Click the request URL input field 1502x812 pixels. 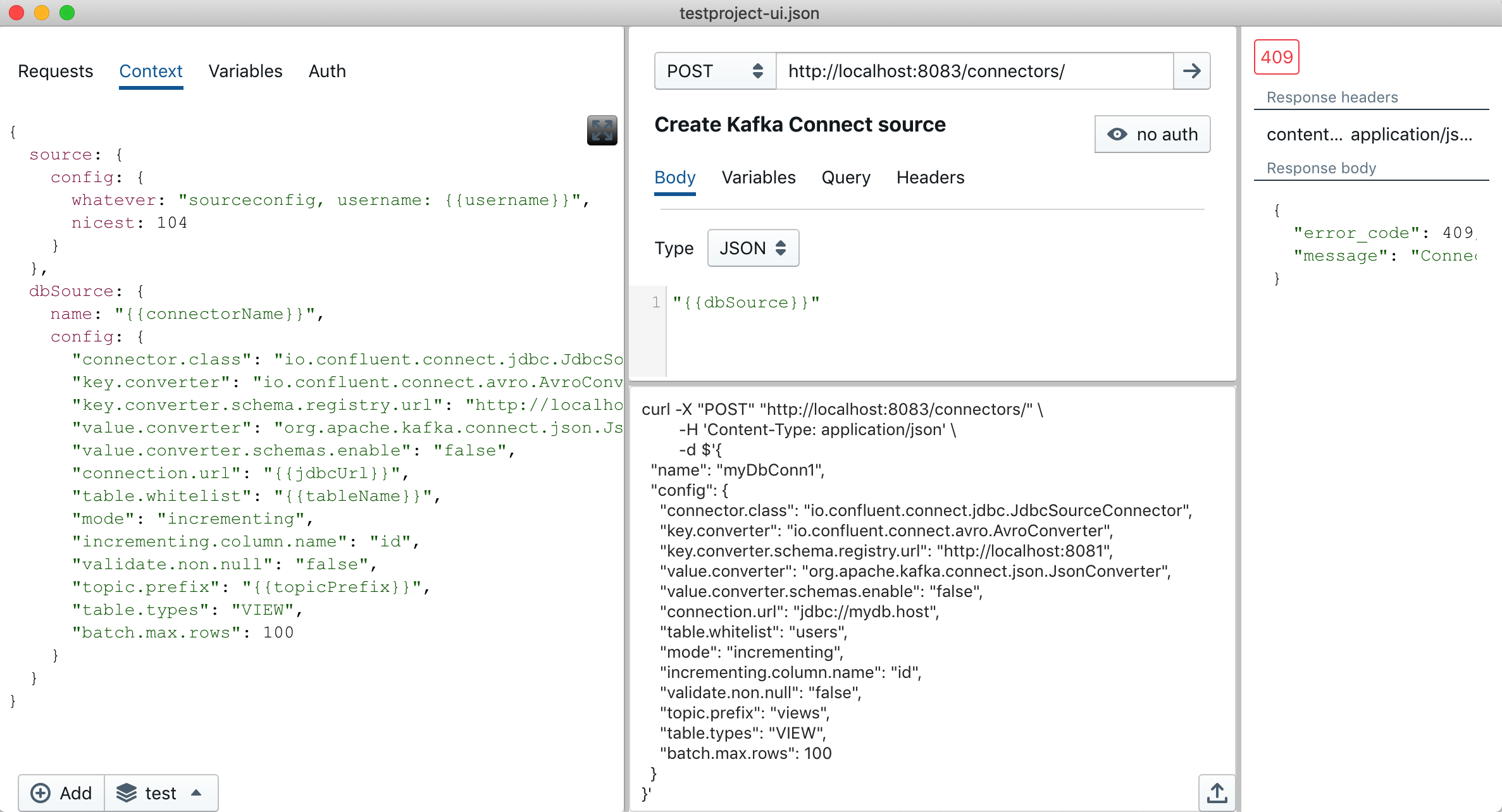[974, 71]
